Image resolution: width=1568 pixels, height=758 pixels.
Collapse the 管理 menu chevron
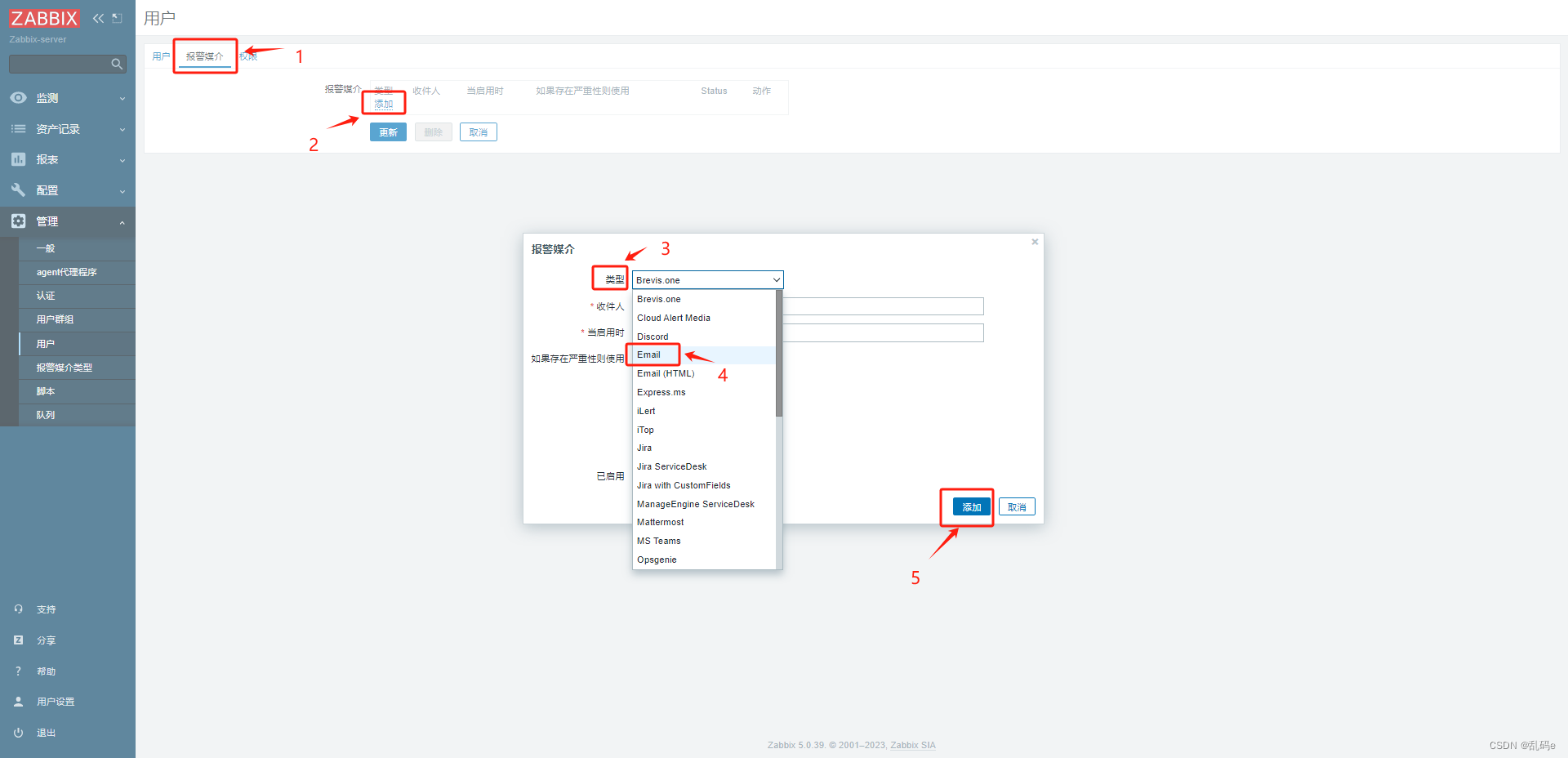pos(122,222)
